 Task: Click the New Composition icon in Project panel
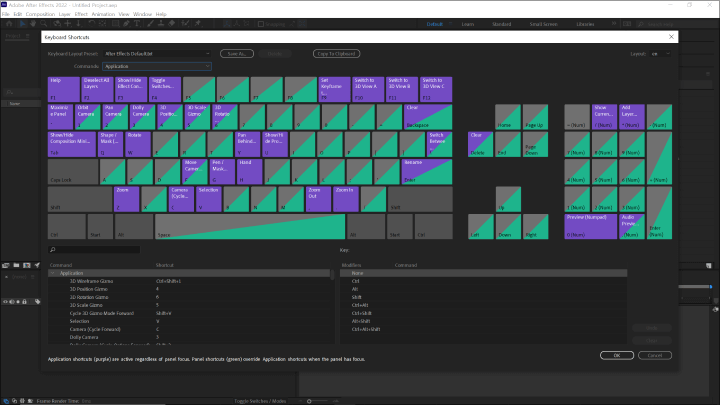[x=27, y=265]
